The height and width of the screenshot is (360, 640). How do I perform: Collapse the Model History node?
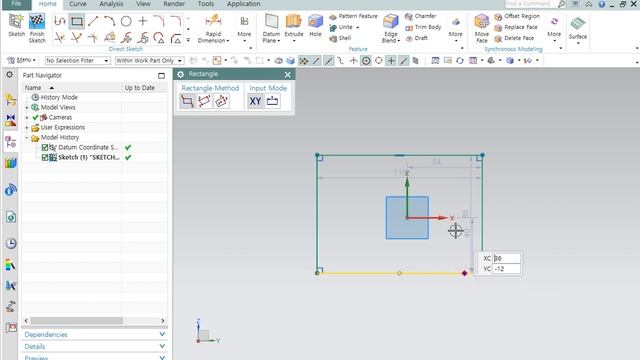[27, 138]
